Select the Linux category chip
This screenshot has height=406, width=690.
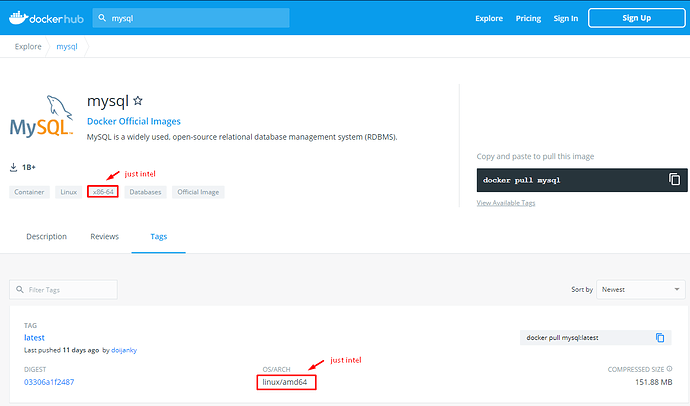(x=68, y=192)
